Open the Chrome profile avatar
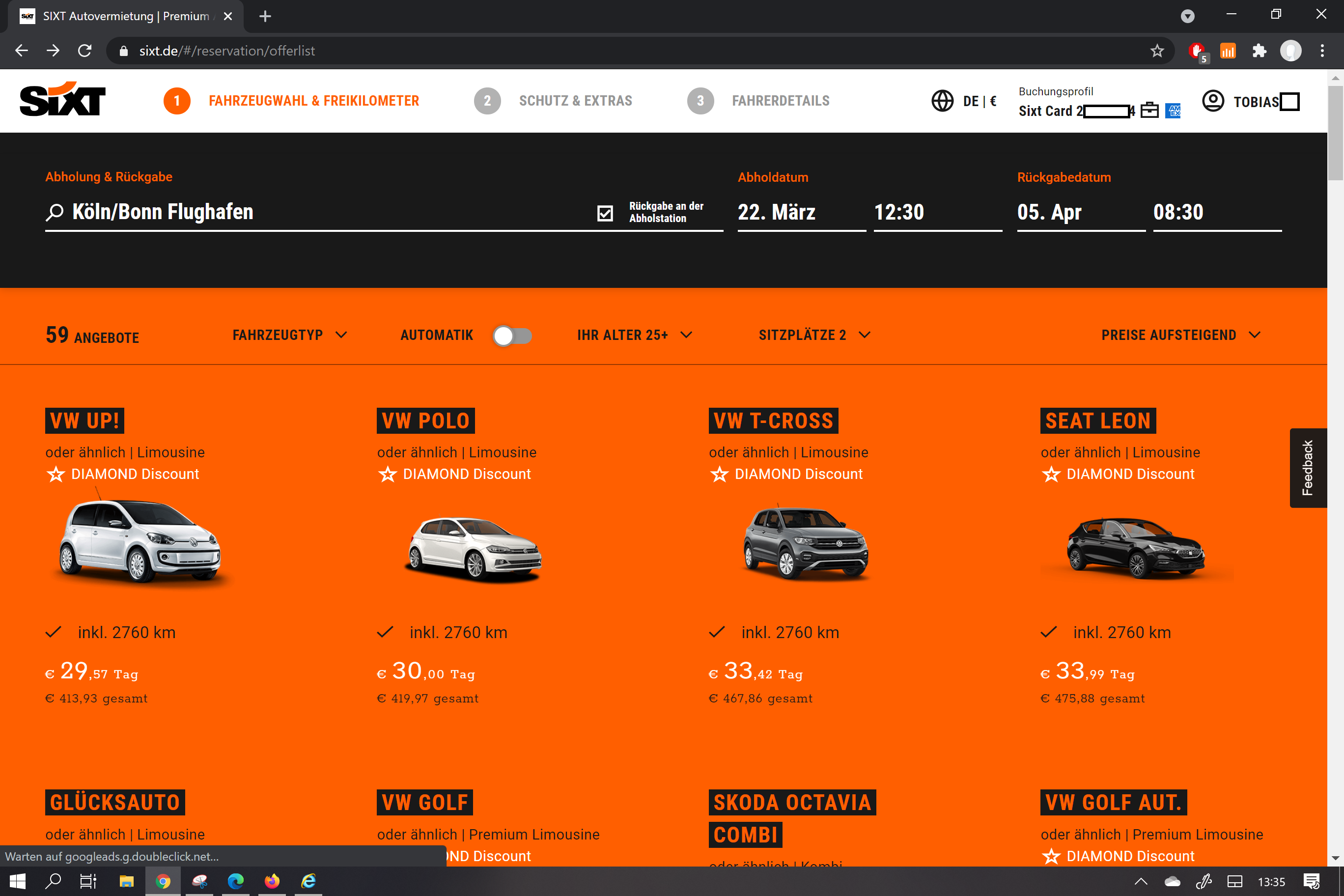The height and width of the screenshot is (896, 1344). [x=1290, y=51]
